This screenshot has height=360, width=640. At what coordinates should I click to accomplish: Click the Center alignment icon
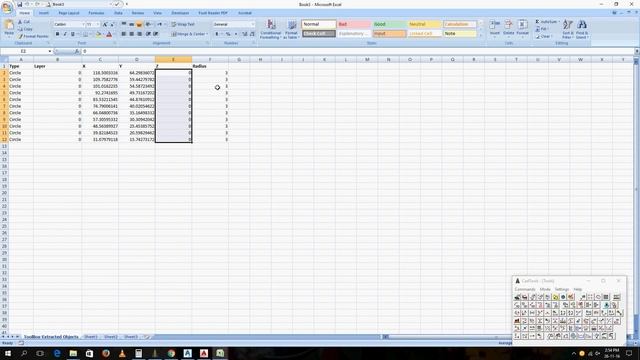pos(131,34)
